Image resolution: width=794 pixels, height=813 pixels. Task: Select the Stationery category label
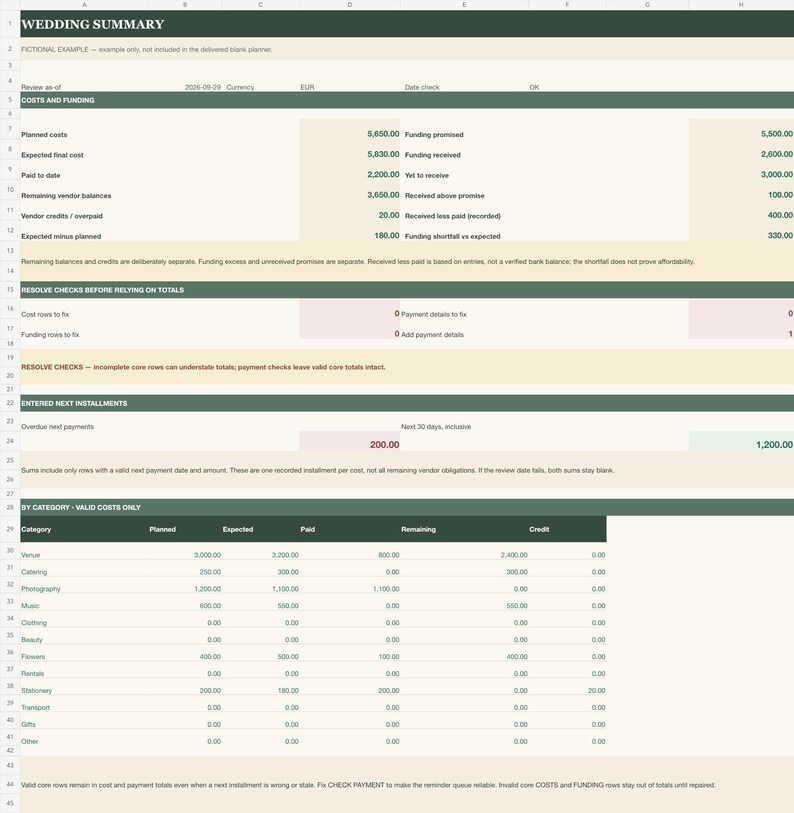click(36, 691)
